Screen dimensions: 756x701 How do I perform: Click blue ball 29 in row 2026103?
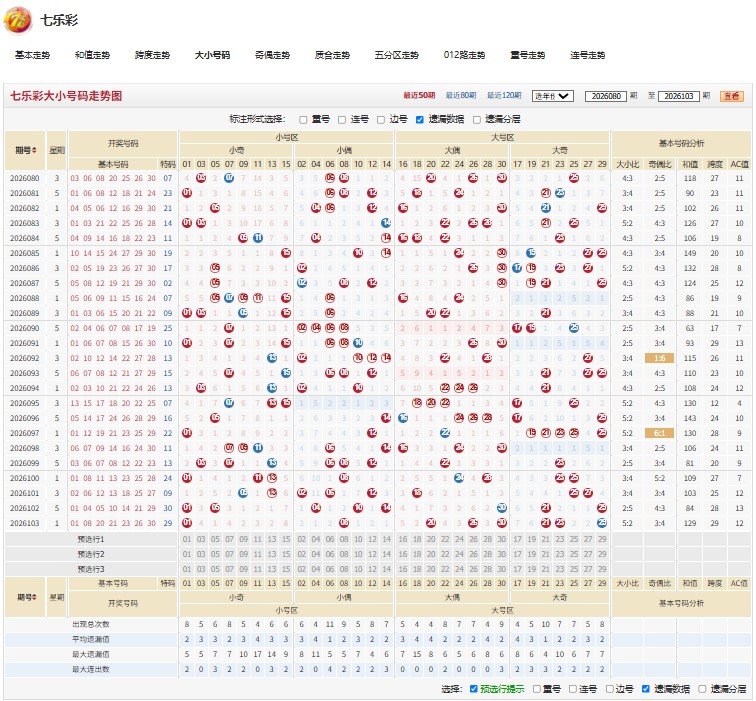[602, 523]
